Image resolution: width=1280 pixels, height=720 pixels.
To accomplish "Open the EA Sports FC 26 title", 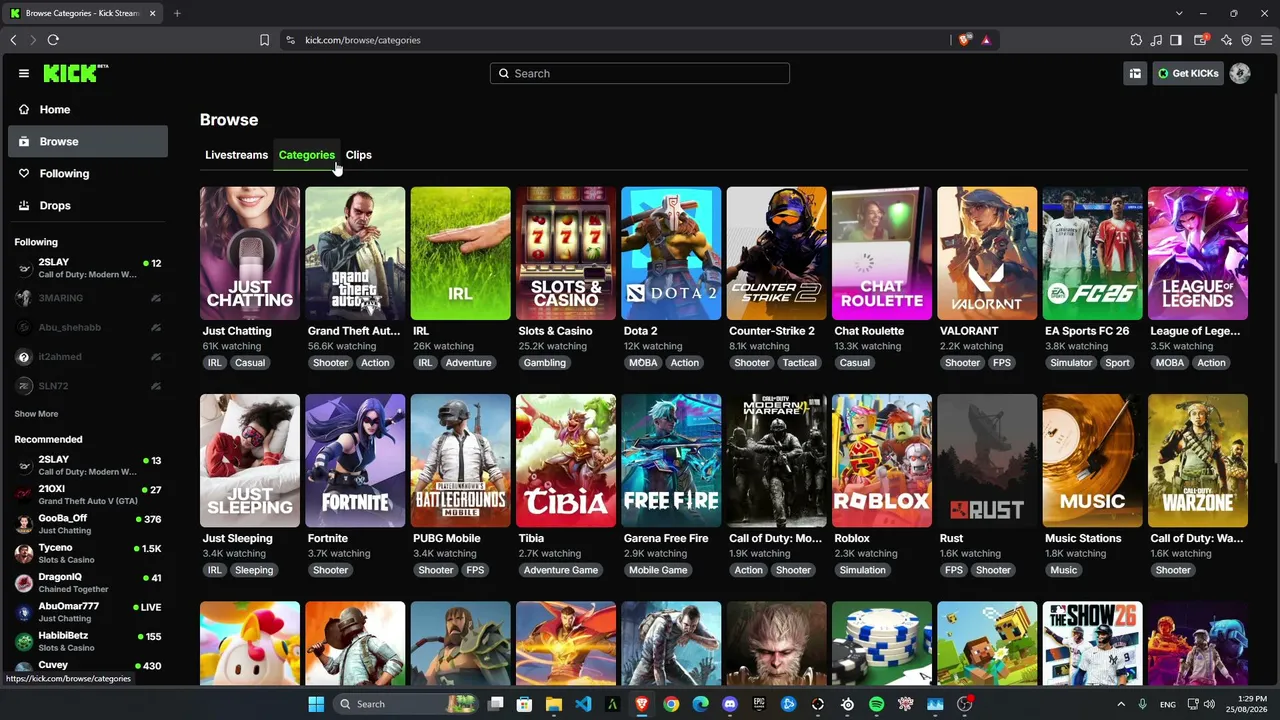I will 1087,331.
